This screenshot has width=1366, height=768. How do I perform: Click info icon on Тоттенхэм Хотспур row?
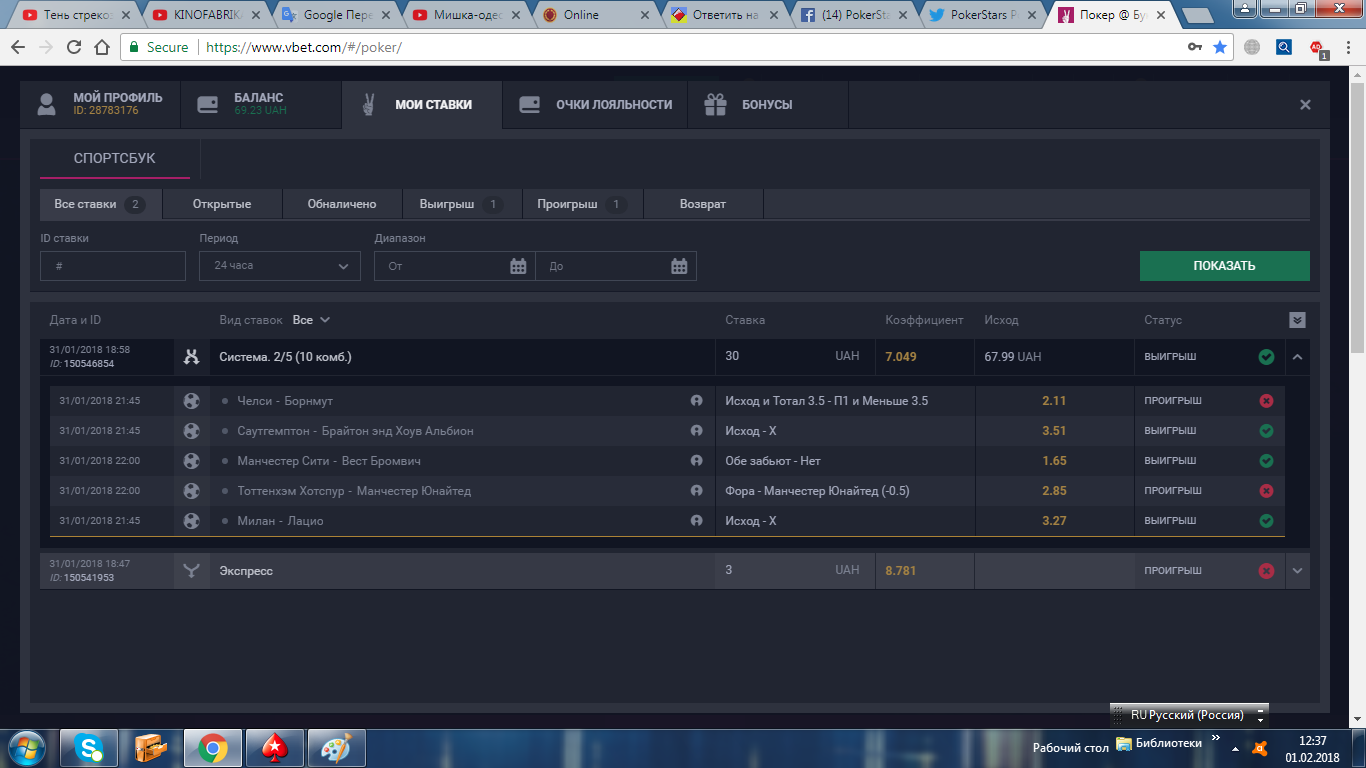pyautogui.click(x=697, y=491)
